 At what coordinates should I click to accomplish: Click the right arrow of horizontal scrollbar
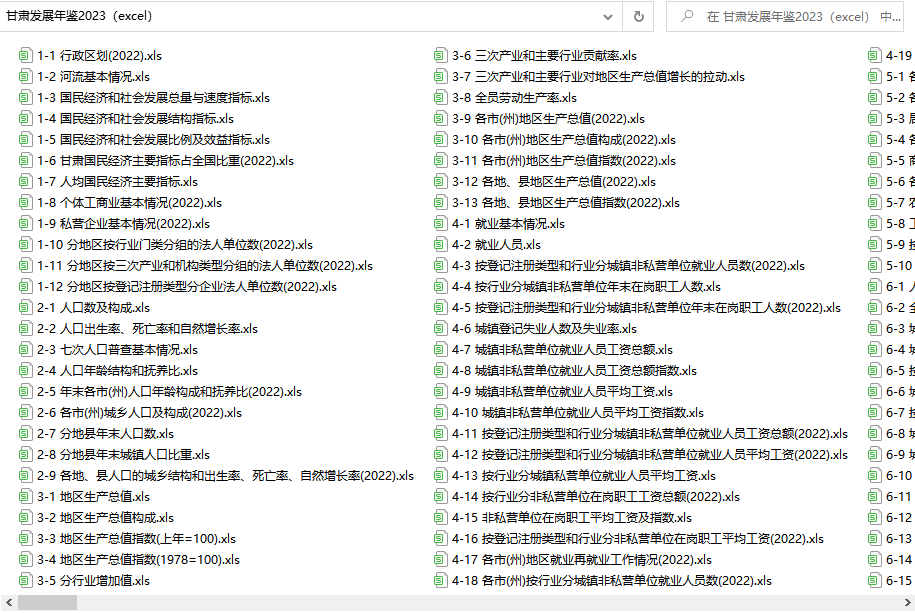tap(908, 602)
